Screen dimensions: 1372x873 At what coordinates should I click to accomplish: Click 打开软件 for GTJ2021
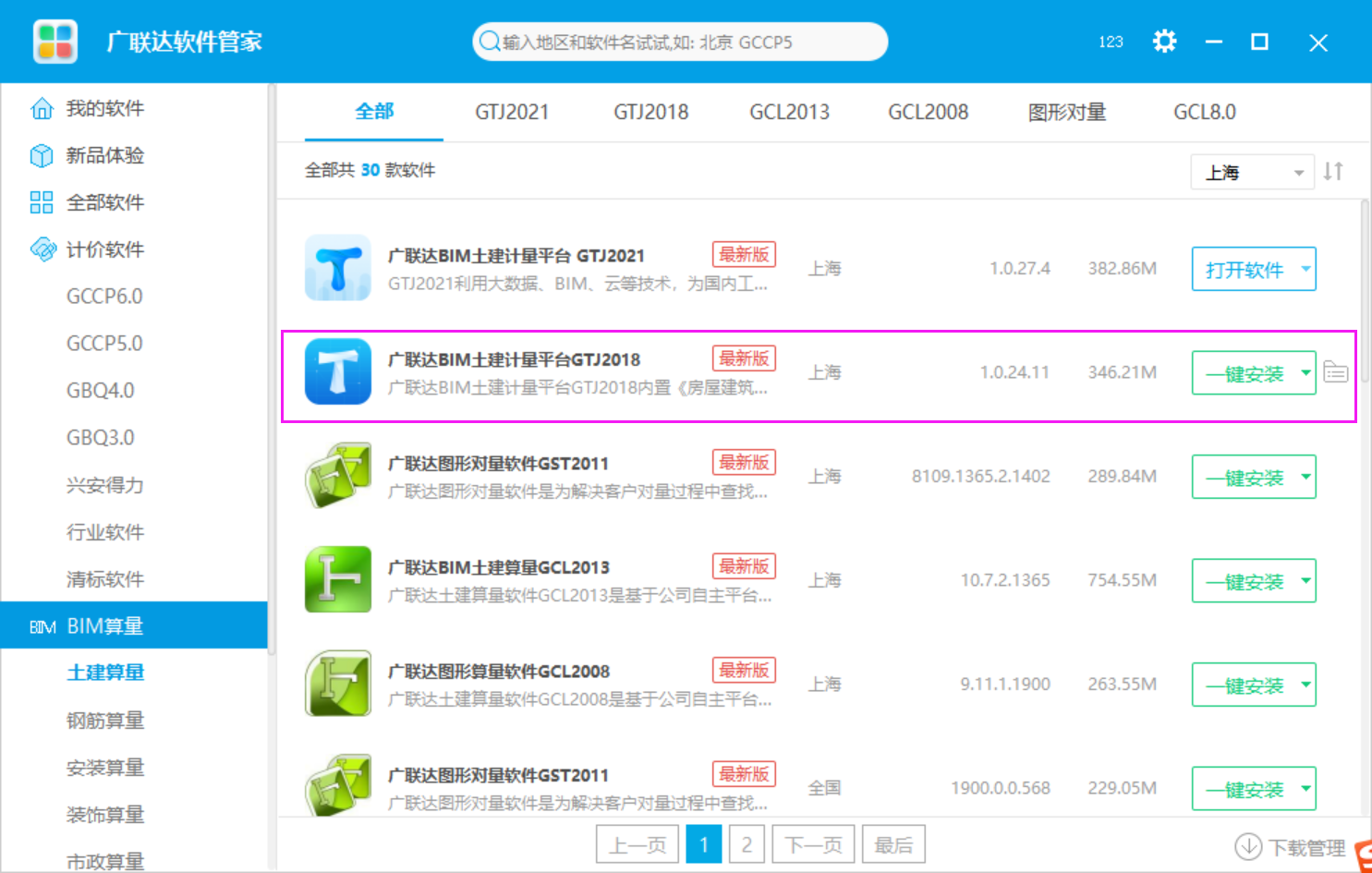click(x=1244, y=269)
